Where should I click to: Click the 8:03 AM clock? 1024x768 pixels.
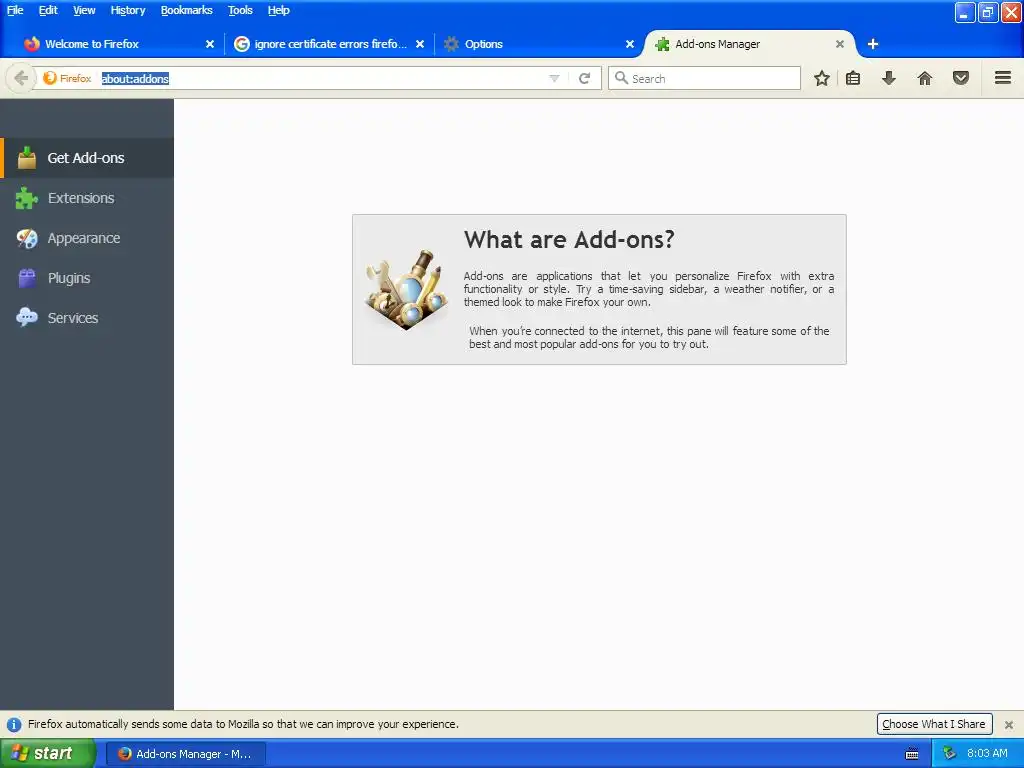click(987, 754)
